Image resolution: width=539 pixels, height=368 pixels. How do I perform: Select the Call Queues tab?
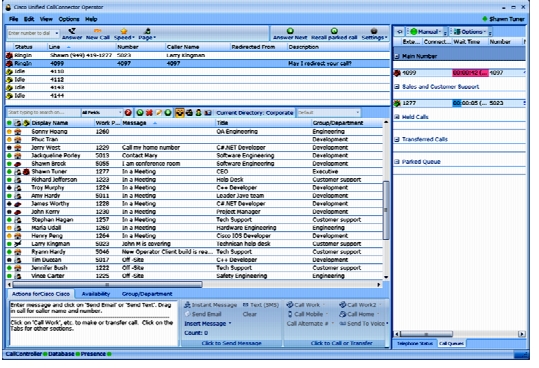pyautogui.click(x=451, y=343)
